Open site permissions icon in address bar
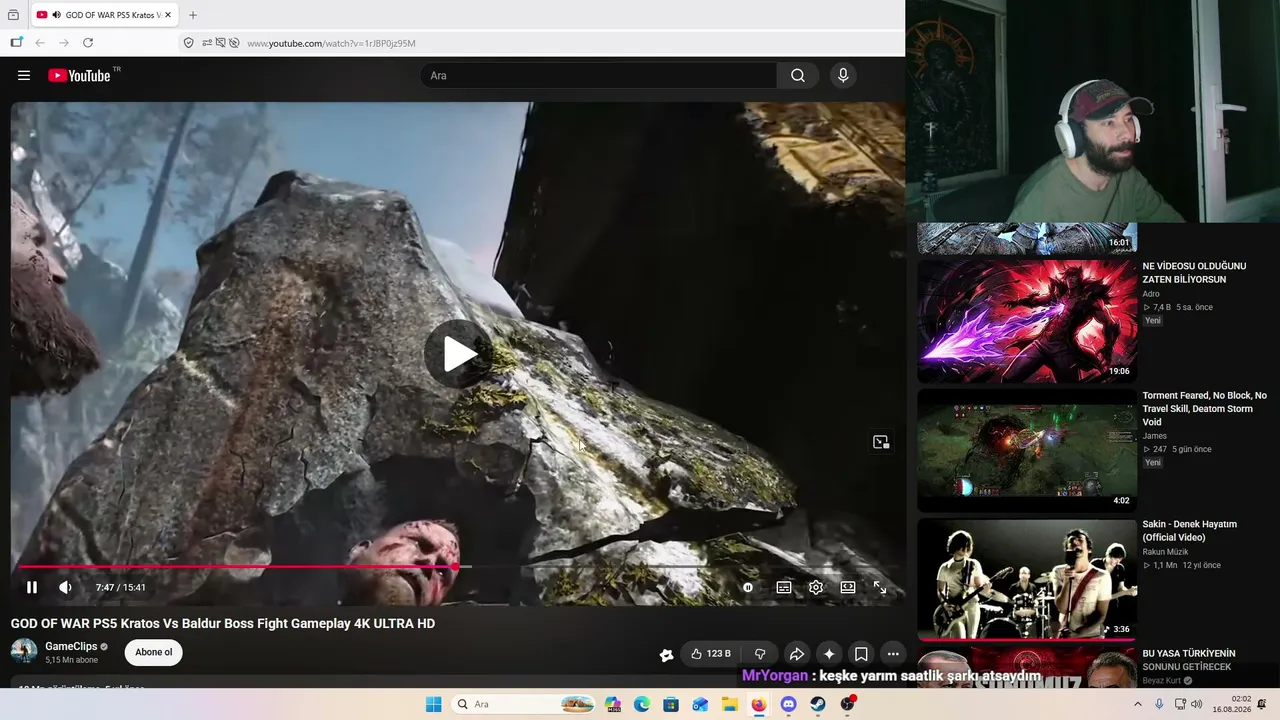Viewport: 1280px width, 720px height. pyautogui.click(x=207, y=43)
